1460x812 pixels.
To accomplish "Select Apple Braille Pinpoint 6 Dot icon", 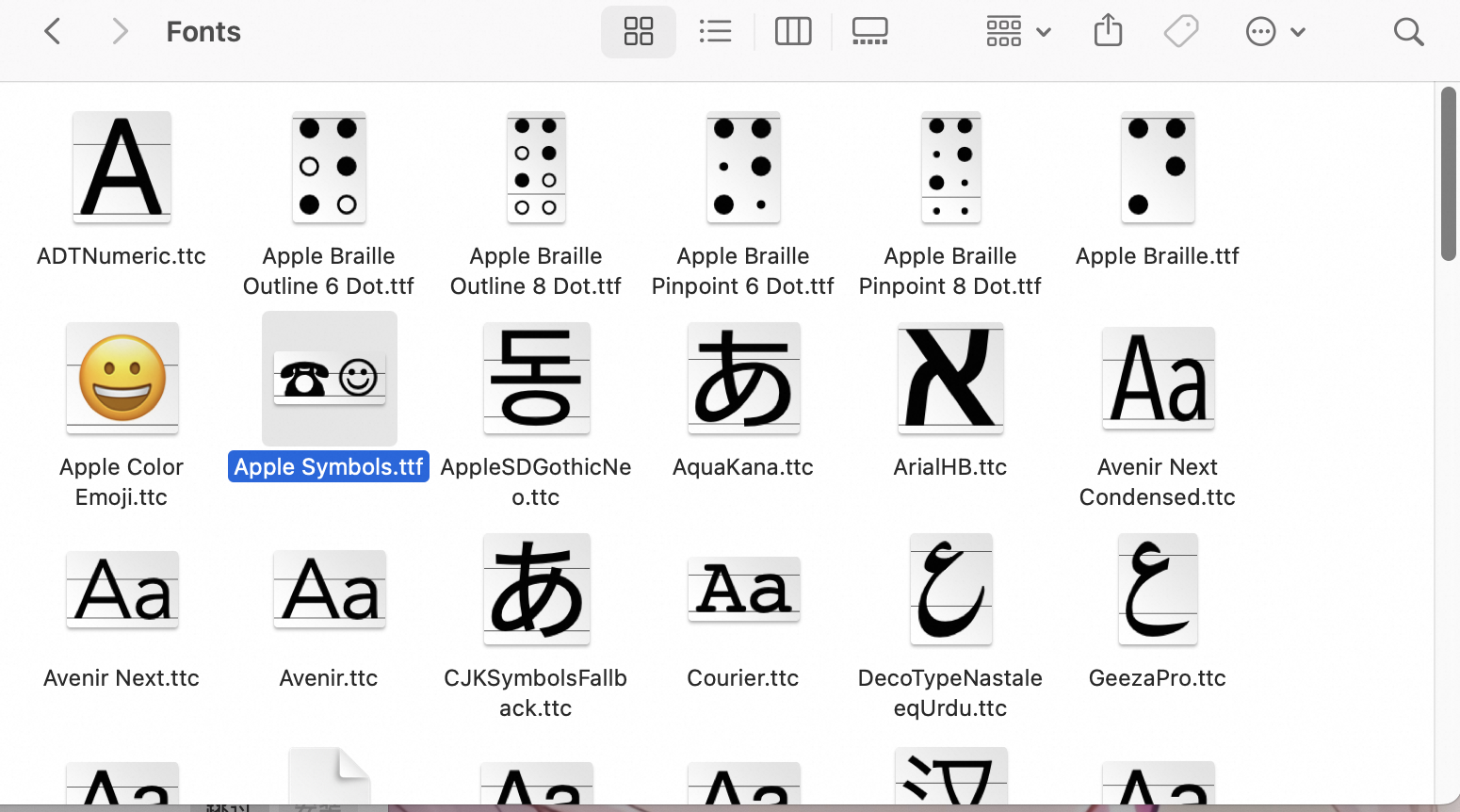I will [x=743, y=167].
